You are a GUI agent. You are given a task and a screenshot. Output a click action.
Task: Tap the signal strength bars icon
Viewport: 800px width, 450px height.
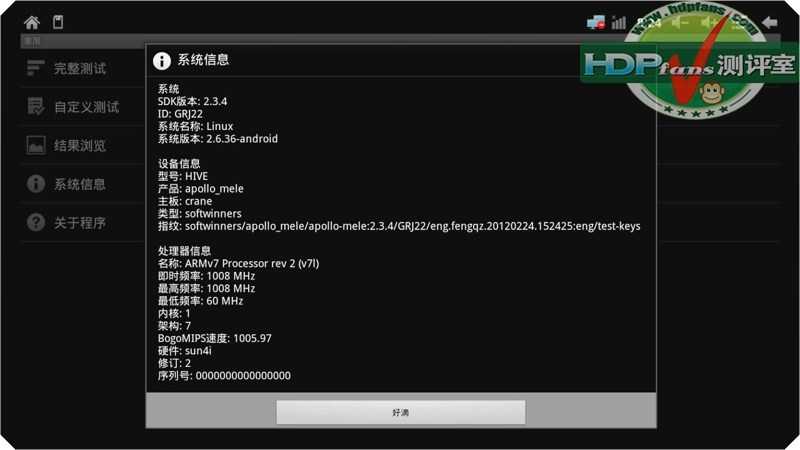pyautogui.click(x=619, y=22)
